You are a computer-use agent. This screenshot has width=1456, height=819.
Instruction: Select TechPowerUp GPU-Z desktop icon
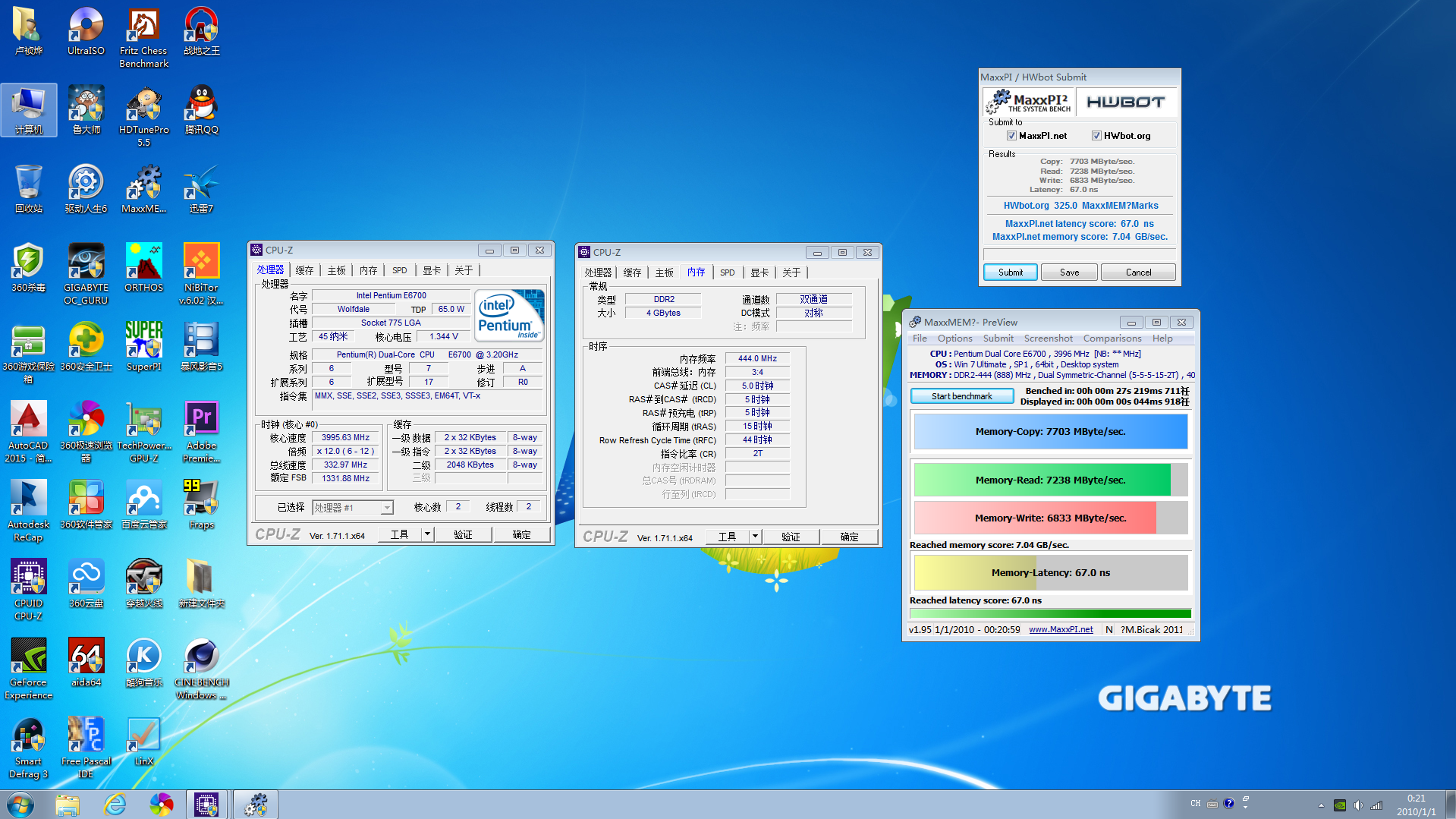[143, 433]
